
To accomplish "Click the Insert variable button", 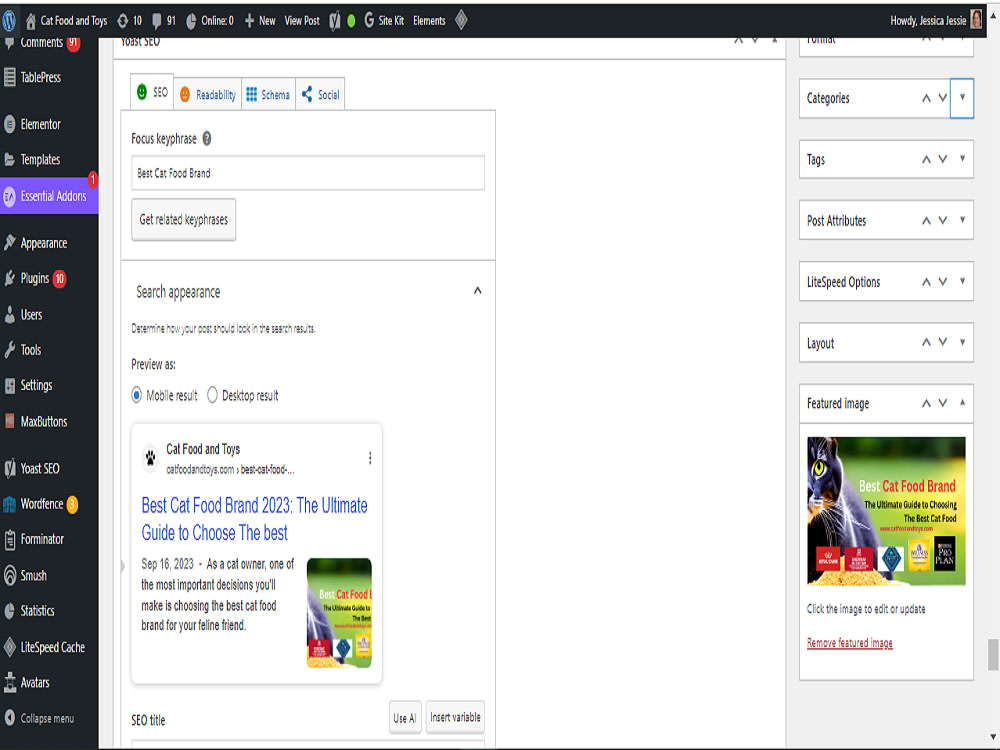I will point(455,717).
